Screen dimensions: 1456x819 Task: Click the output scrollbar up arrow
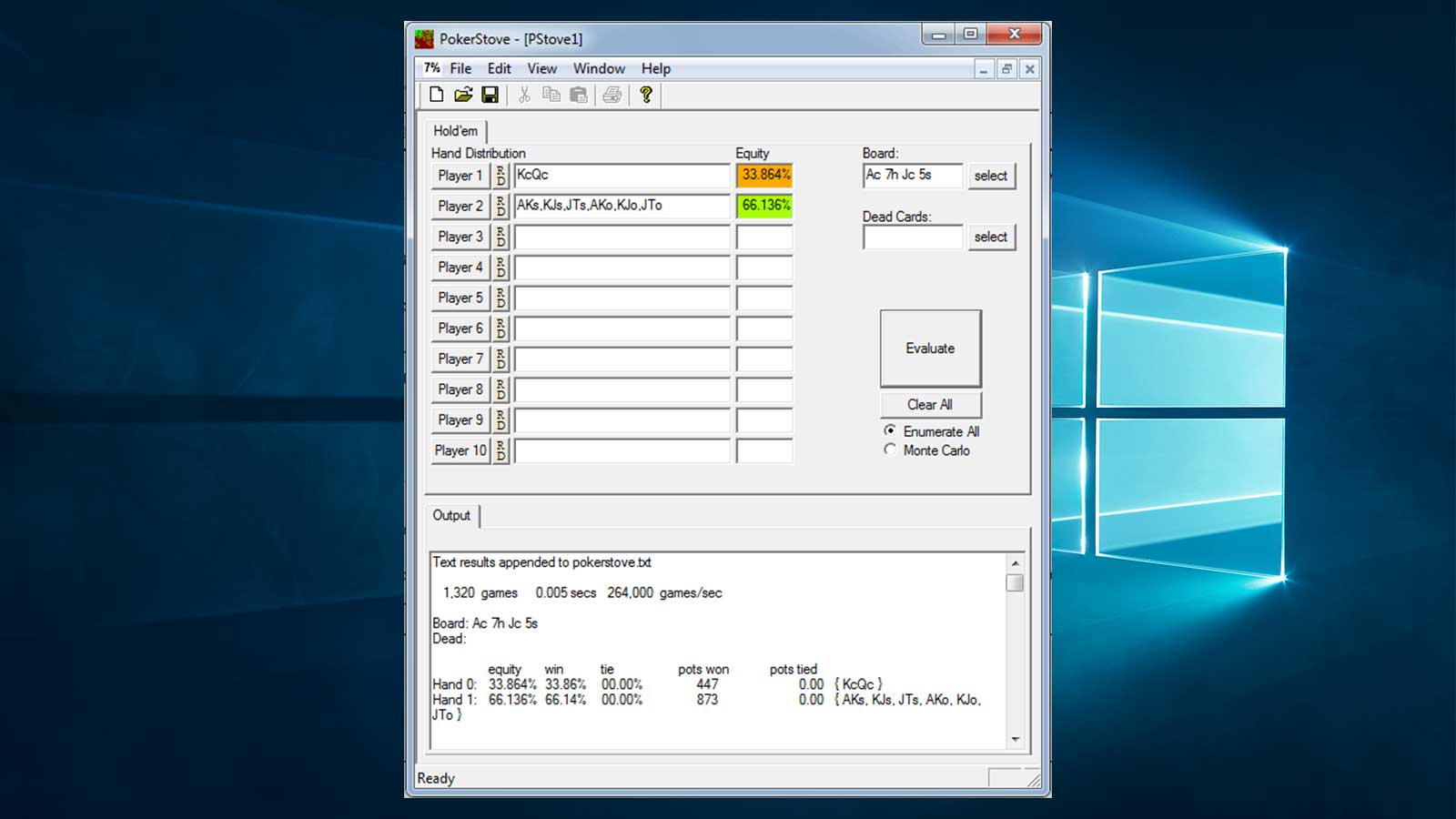(1016, 562)
